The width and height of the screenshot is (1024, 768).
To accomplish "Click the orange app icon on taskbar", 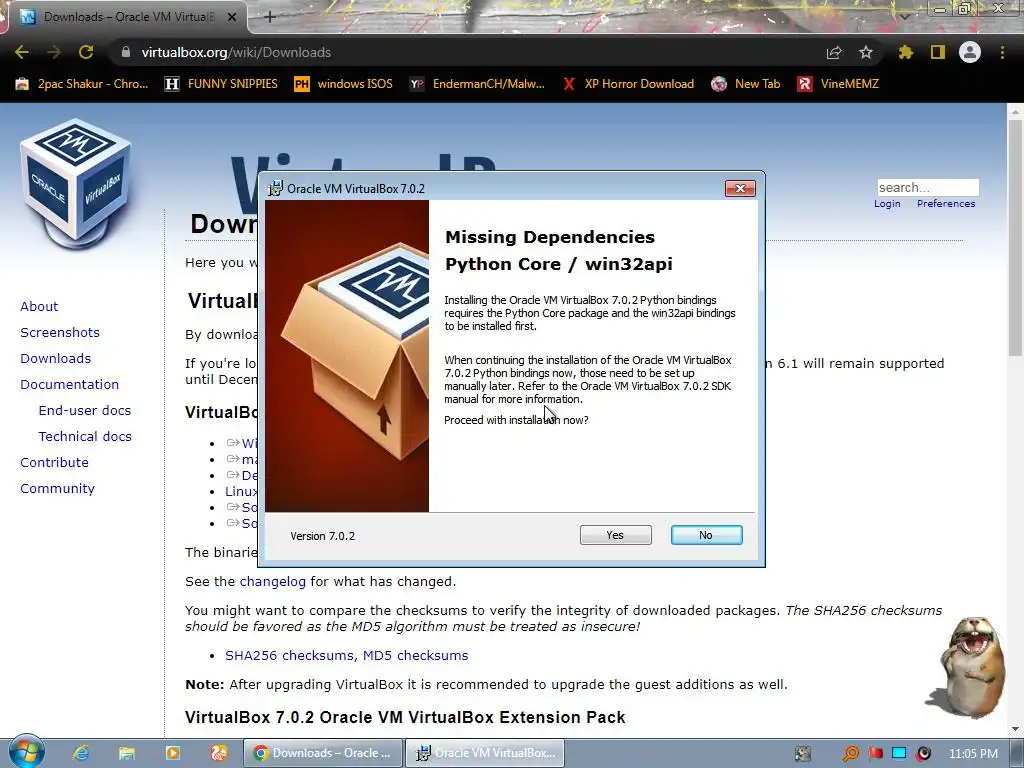I will tap(218, 753).
